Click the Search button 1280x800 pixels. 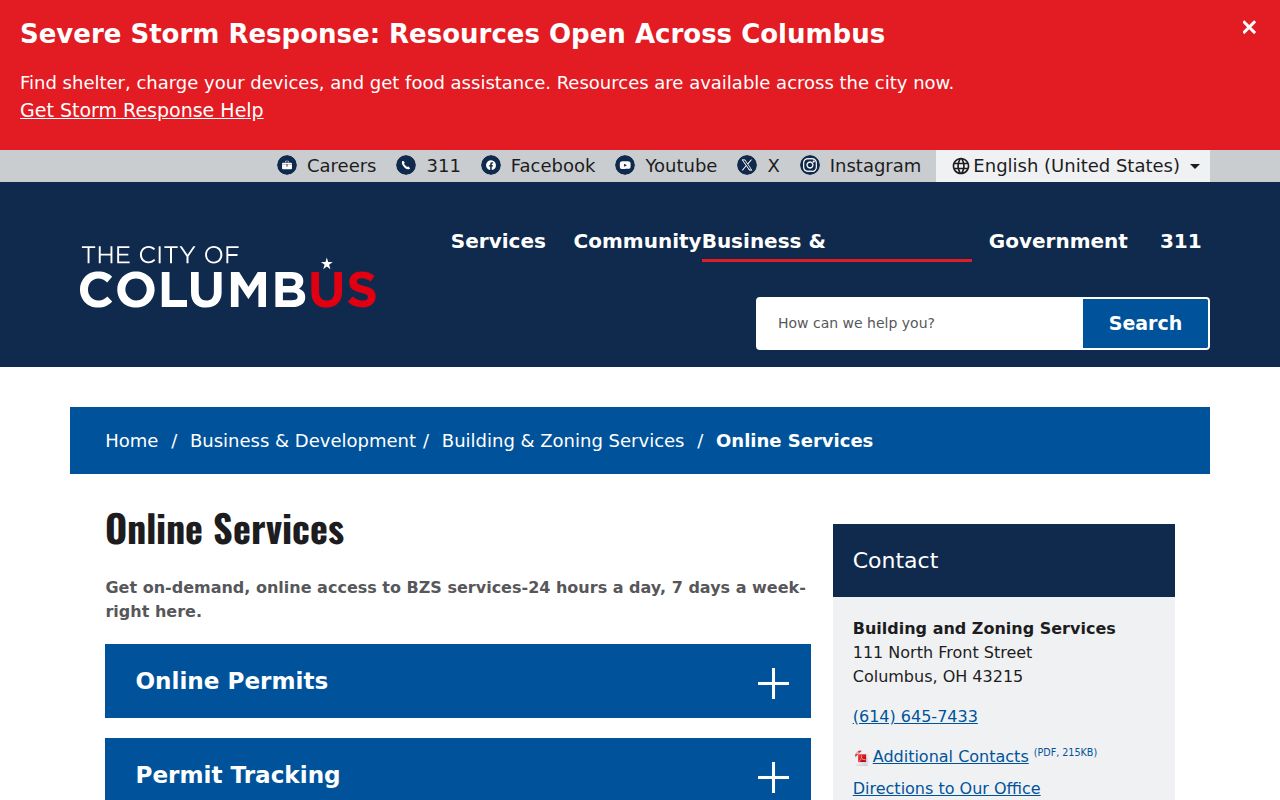click(1145, 323)
